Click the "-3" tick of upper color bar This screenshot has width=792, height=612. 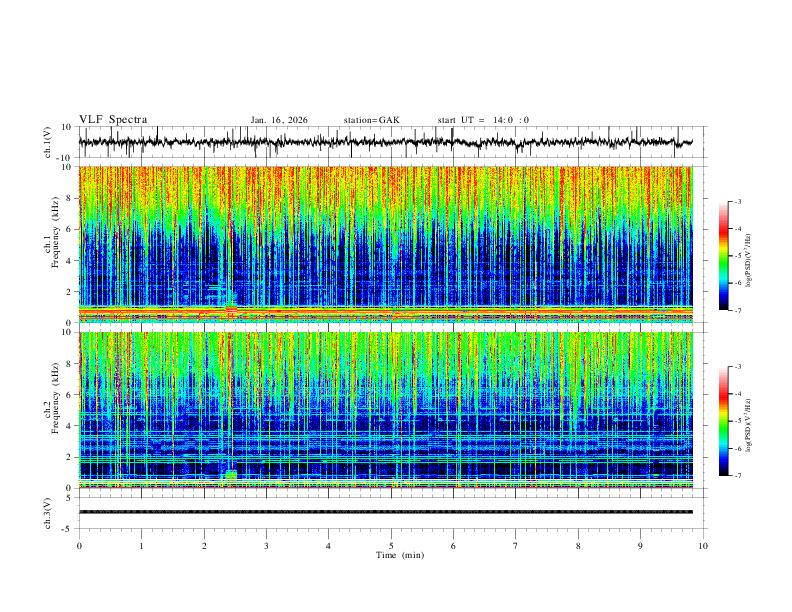[737, 201]
